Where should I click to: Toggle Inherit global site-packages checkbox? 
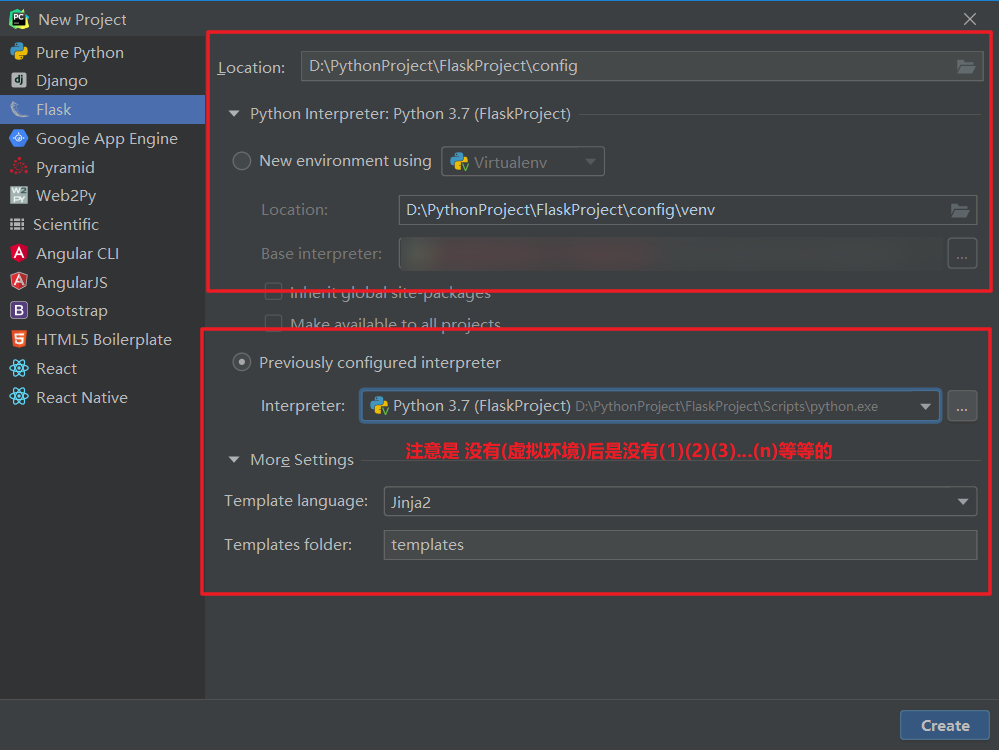click(x=273, y=292)
